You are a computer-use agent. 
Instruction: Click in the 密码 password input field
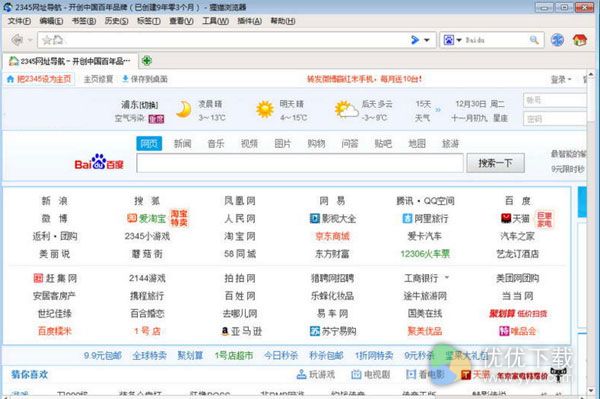(x=554, y=119)
